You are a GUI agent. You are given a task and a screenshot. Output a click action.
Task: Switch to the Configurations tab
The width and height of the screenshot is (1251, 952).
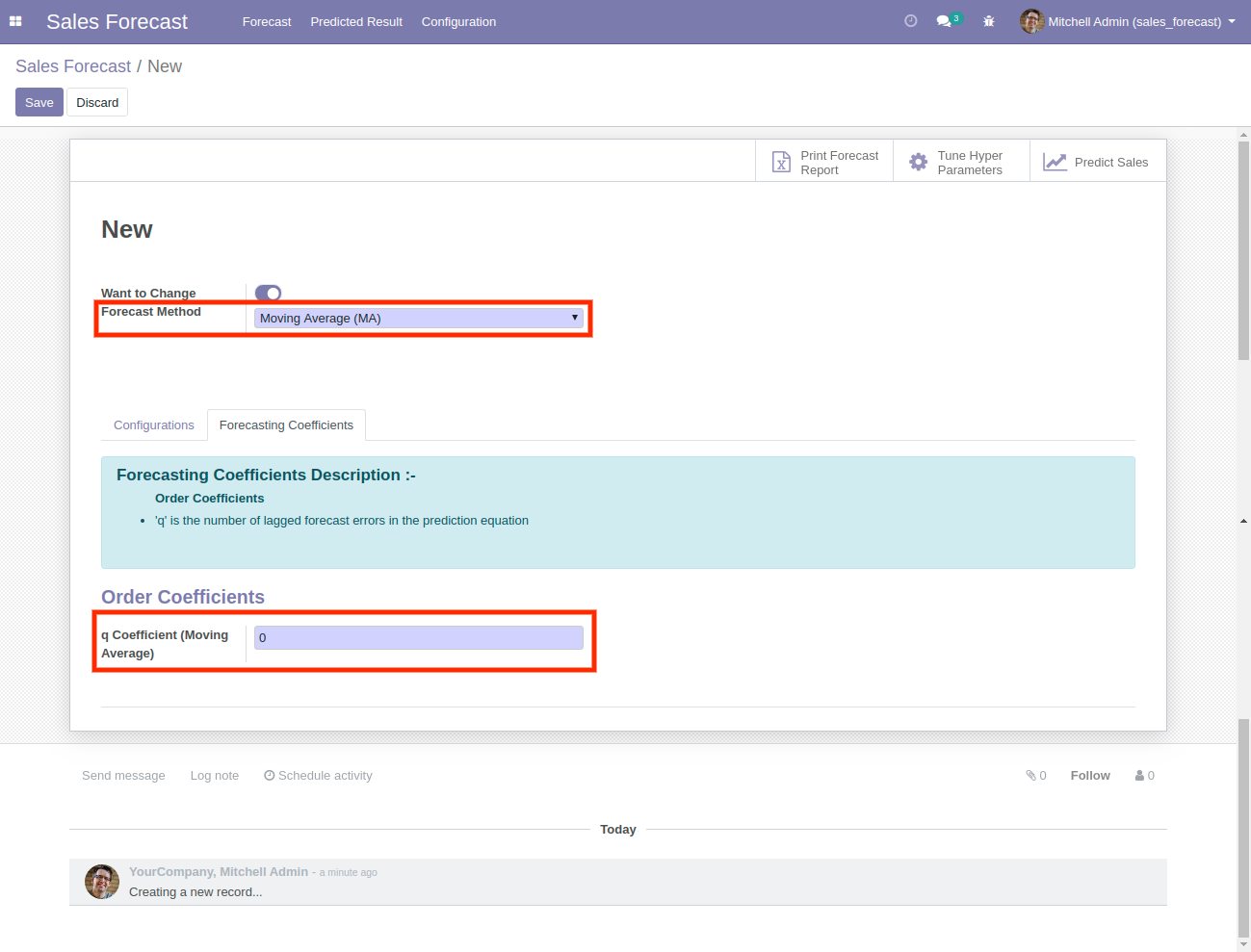point(154,425)
